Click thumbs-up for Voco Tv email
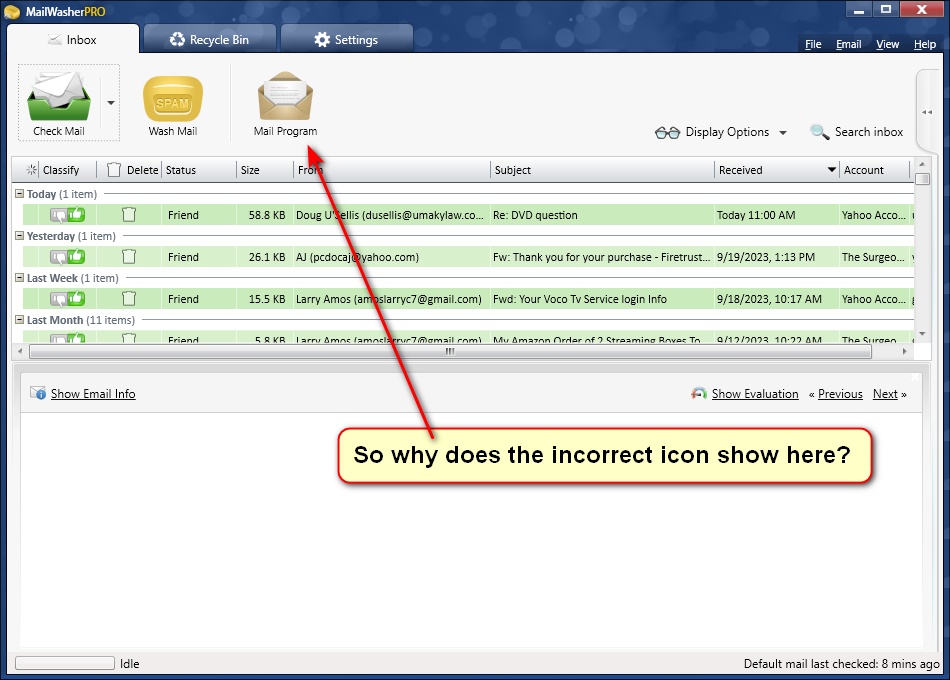 pos(76,298)
